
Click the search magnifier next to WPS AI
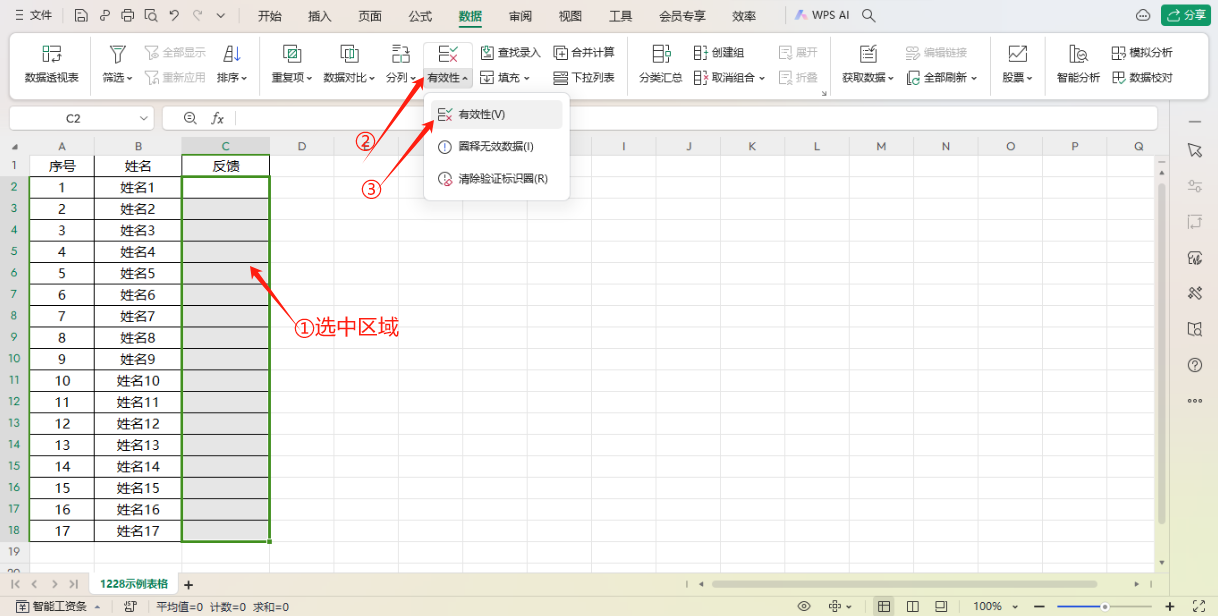[869, 15]
